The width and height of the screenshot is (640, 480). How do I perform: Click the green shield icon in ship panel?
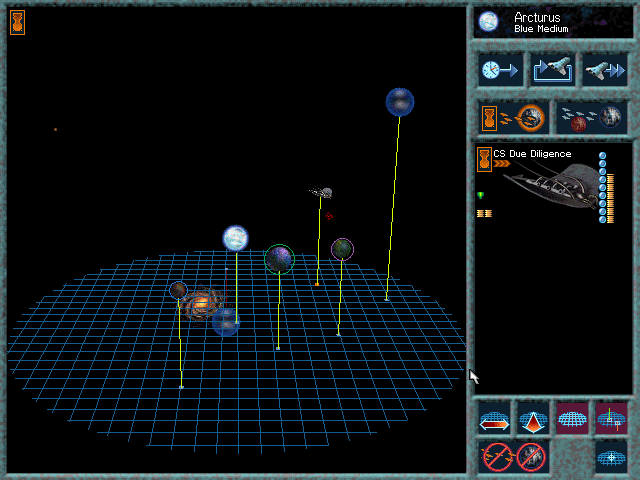tap(480, 196)
